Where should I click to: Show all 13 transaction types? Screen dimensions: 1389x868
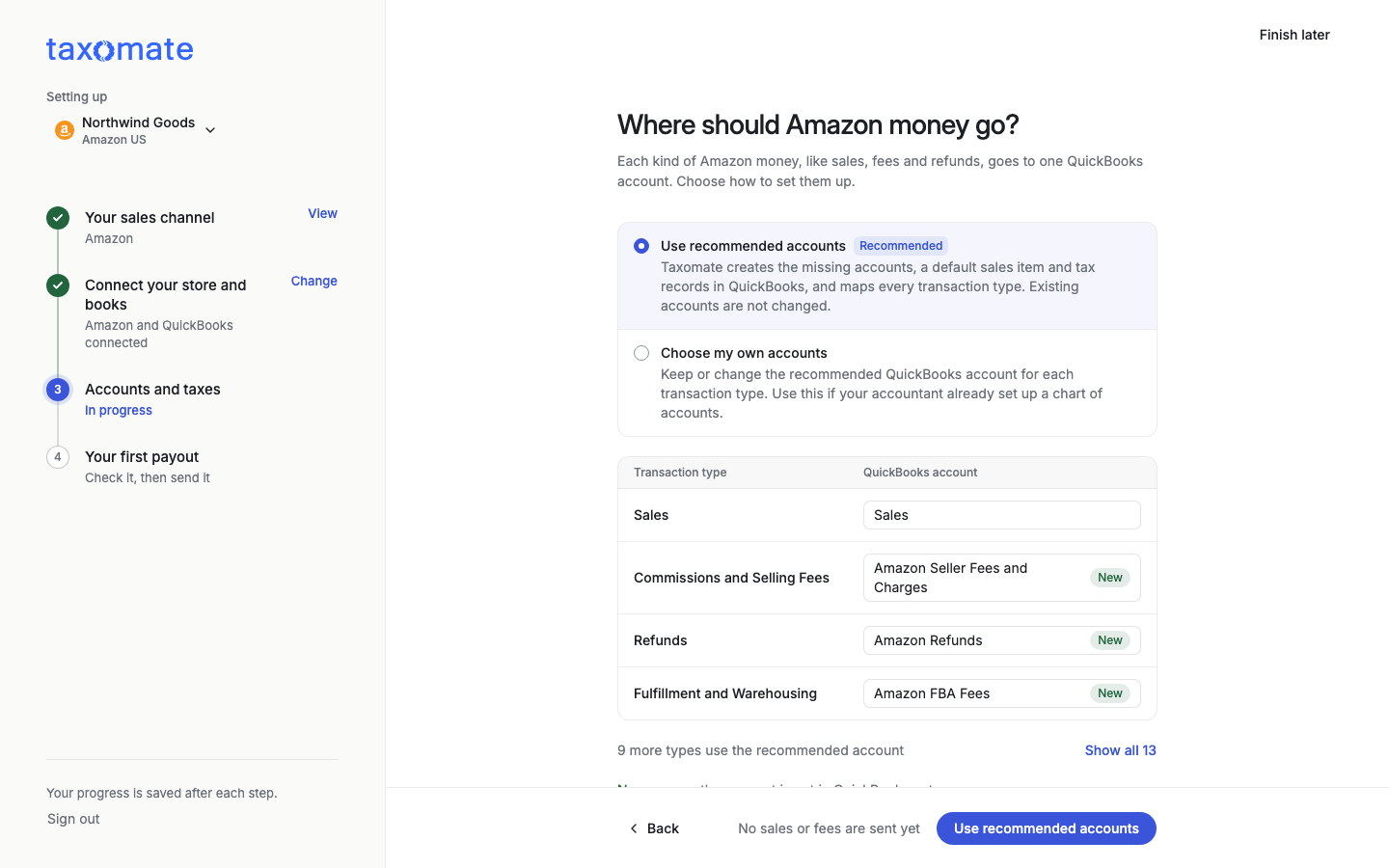click(1121, 750)
